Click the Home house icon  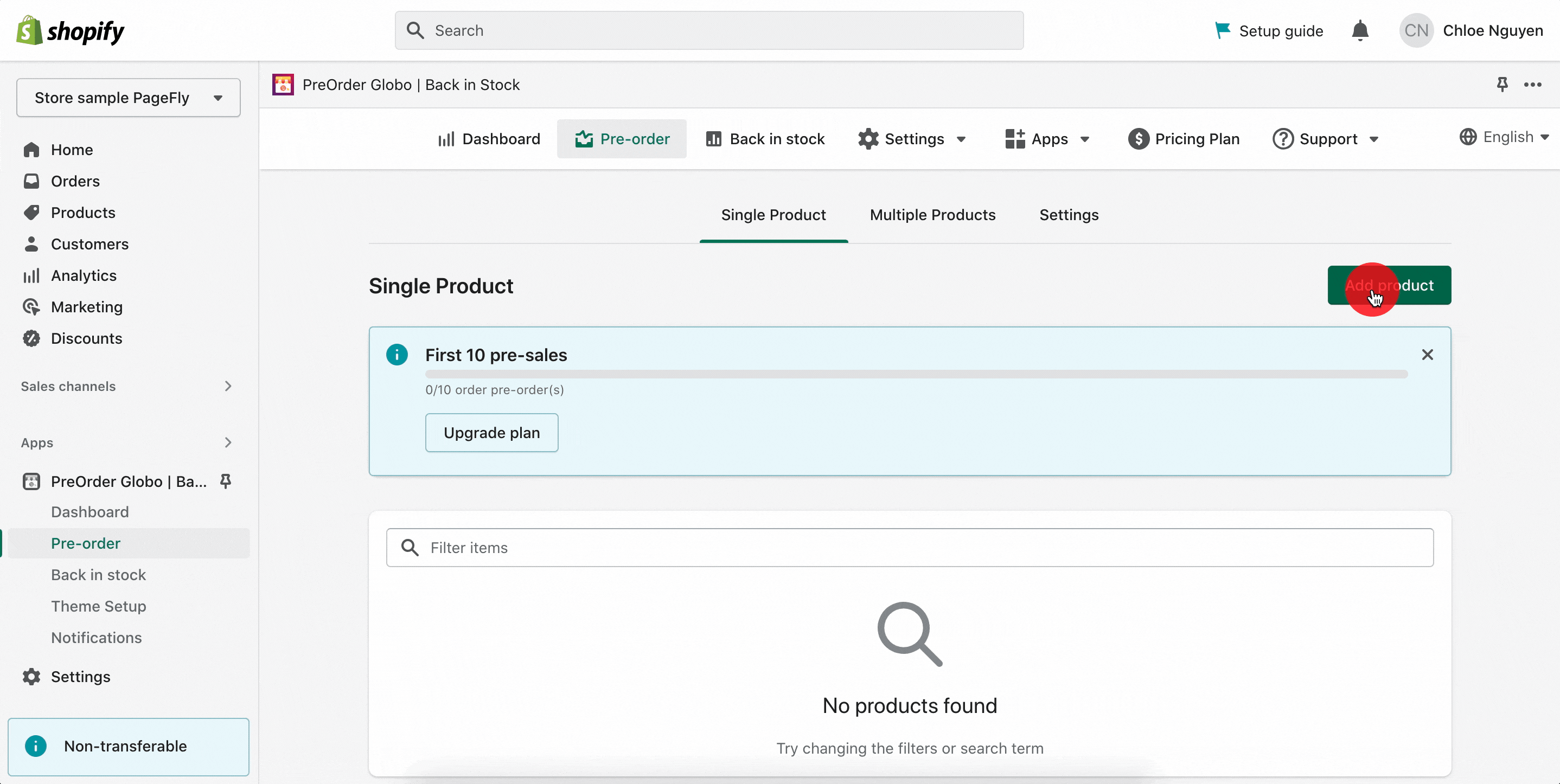31,150
